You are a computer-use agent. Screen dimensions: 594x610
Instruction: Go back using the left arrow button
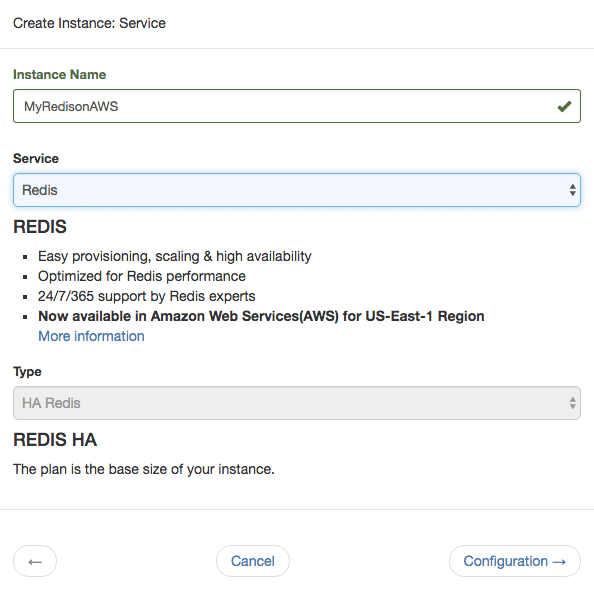35,561
